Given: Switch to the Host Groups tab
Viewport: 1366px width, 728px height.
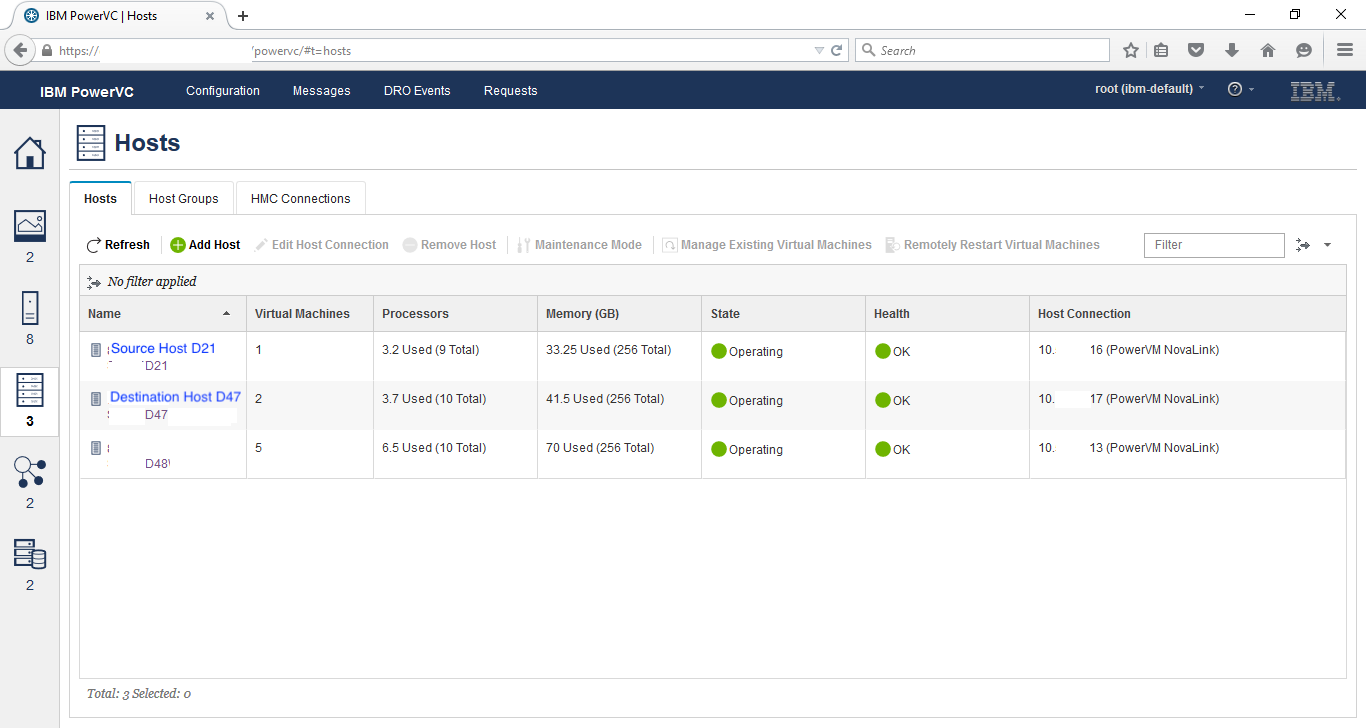Looking at the screenshot, I should pyautogui.click(x=184, y=199).
